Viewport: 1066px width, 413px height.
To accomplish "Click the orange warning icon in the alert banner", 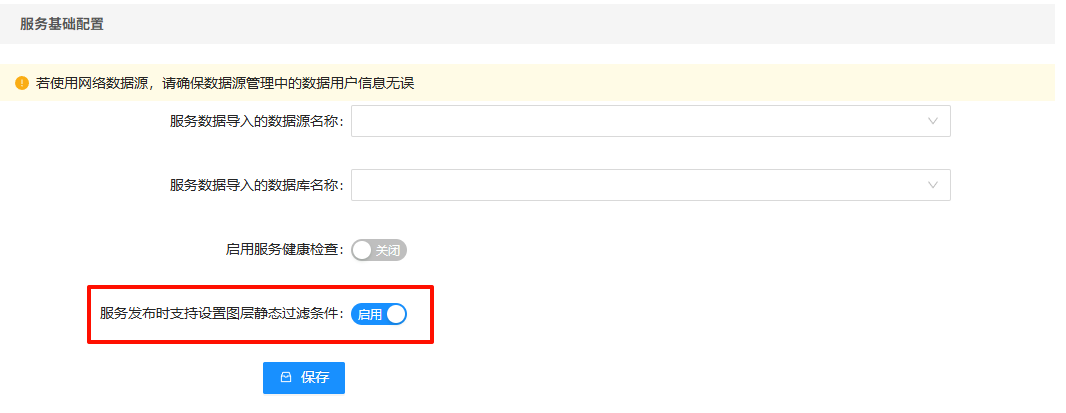I will [x=22, y=83].
